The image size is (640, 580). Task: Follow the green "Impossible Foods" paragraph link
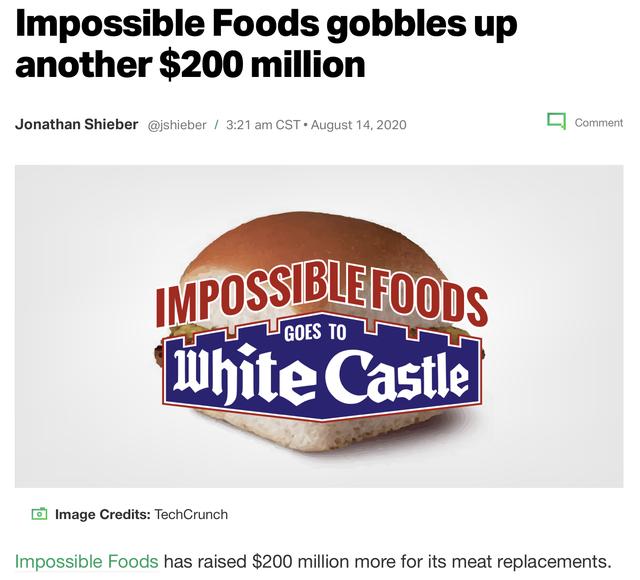tap(86, 561)
